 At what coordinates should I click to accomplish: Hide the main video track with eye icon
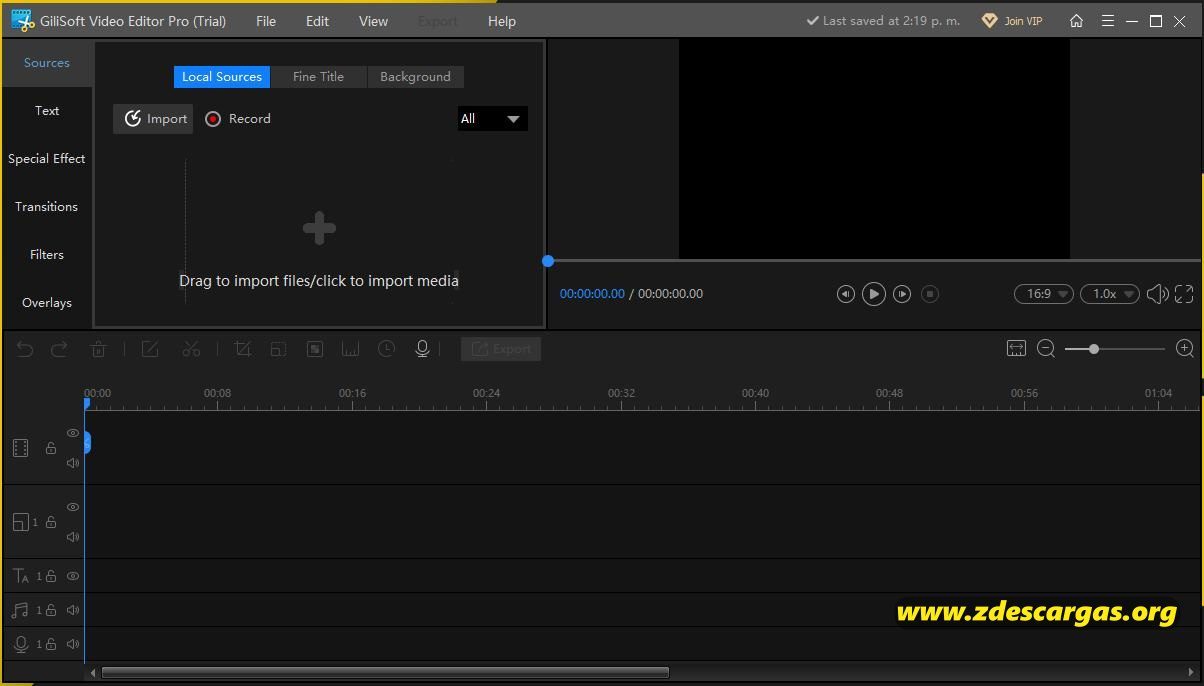(x=73, y=433)
